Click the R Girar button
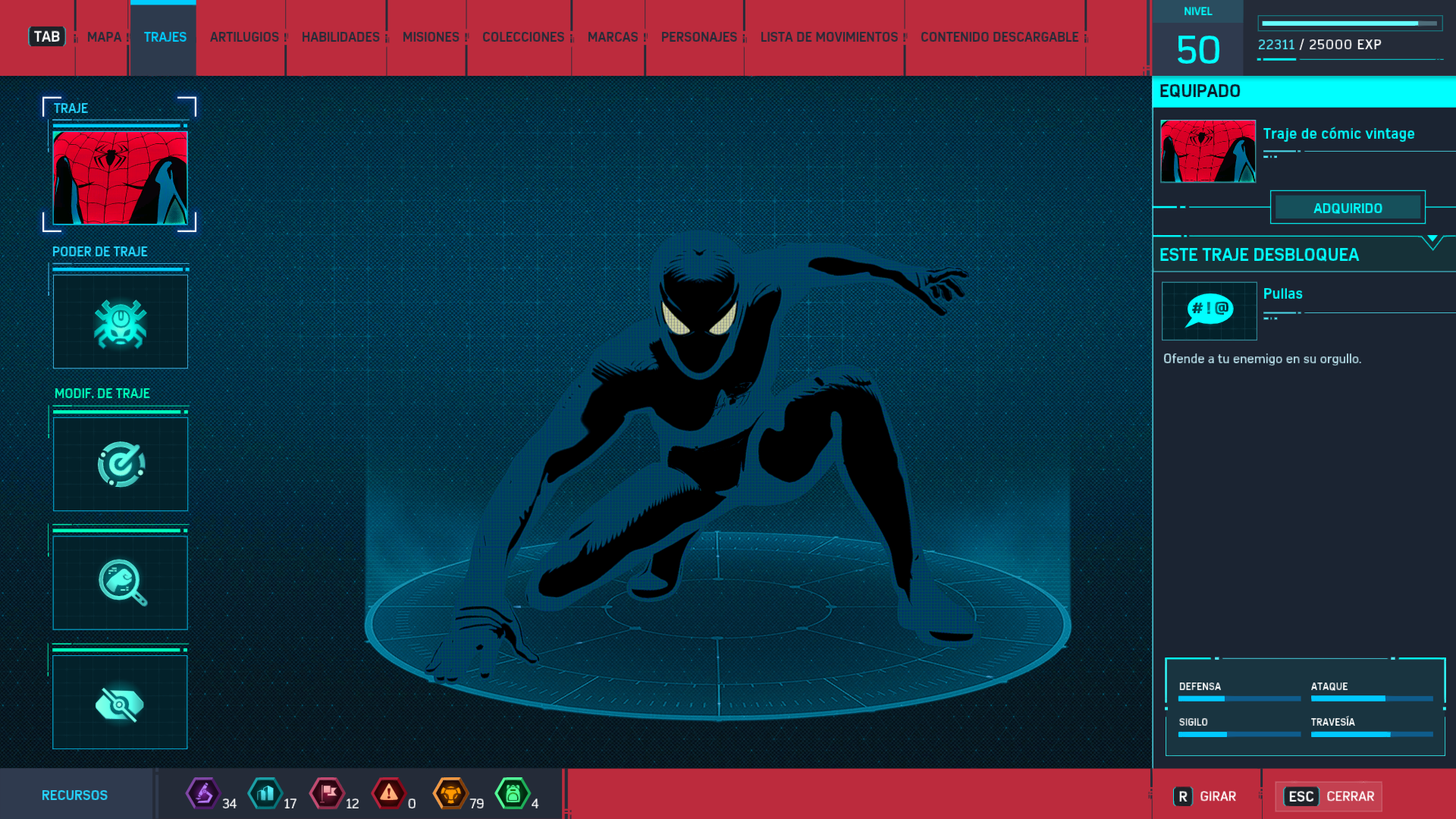The height and width of the screenshot is (819, 1456). [1205, 796]
